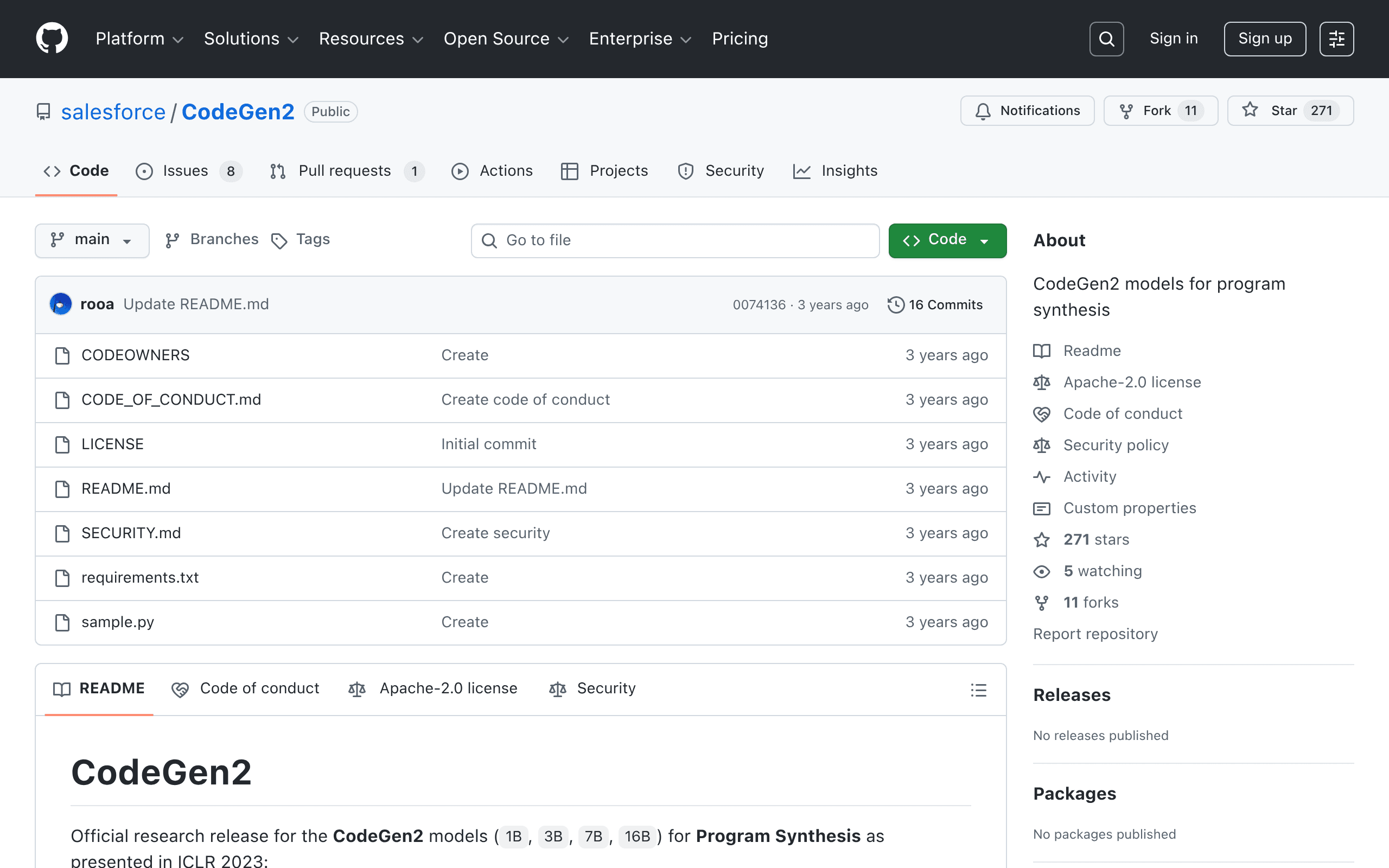1389x868 pixels.
Task: Click the branch icon next to Branches
Action: click(172, 240)
